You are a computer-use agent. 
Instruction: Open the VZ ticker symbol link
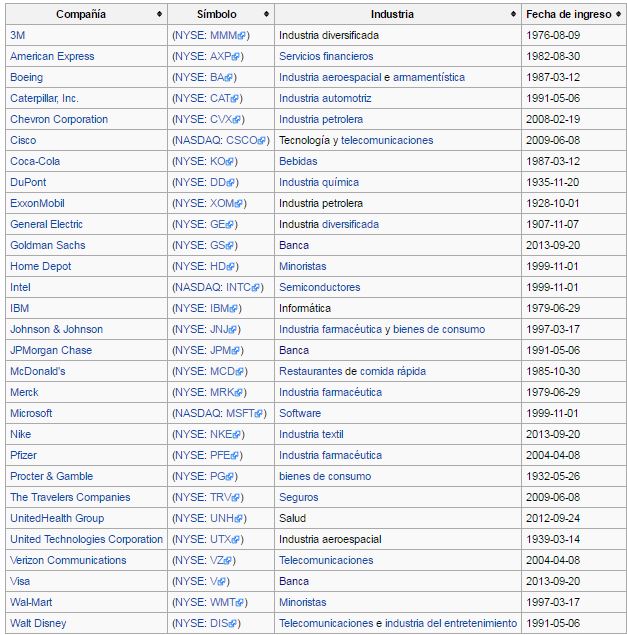point(217,560)
